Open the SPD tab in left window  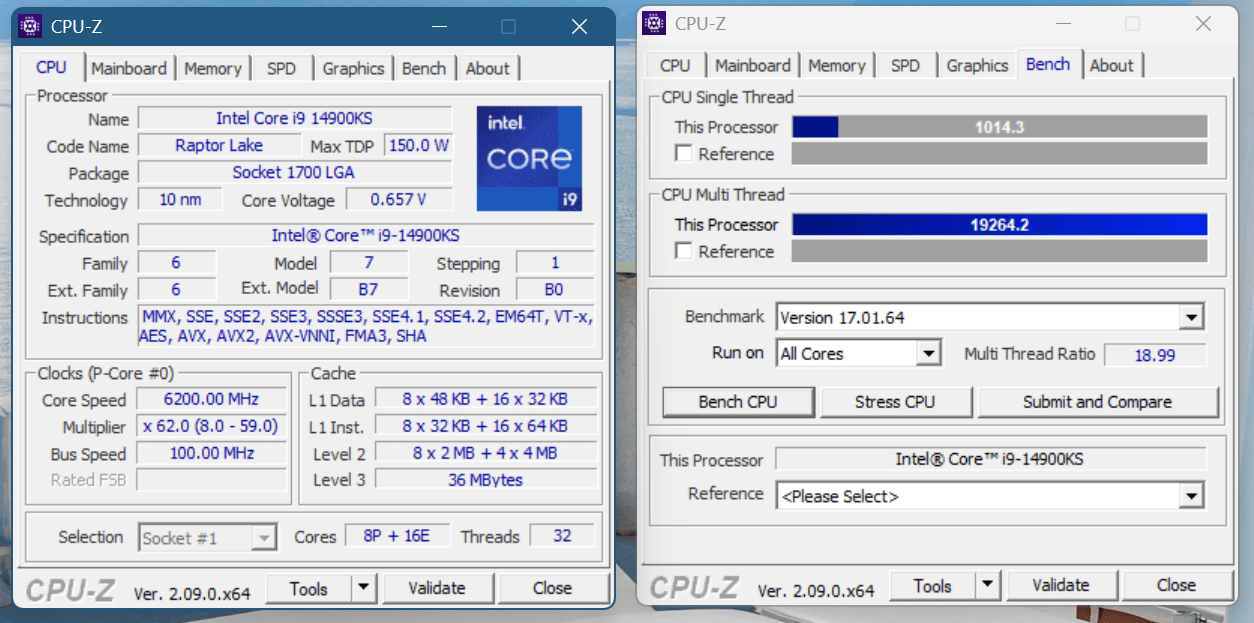[x=281, y=68]
